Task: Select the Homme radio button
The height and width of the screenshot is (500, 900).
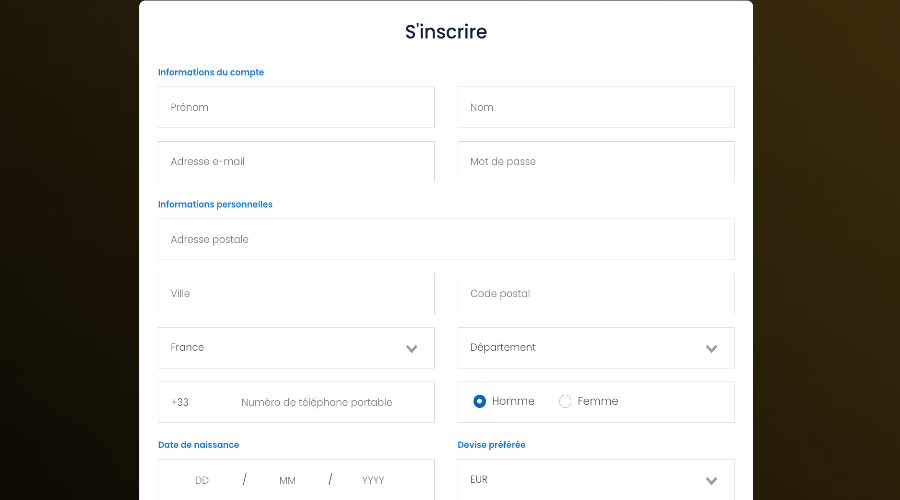Action: point(480,402)
